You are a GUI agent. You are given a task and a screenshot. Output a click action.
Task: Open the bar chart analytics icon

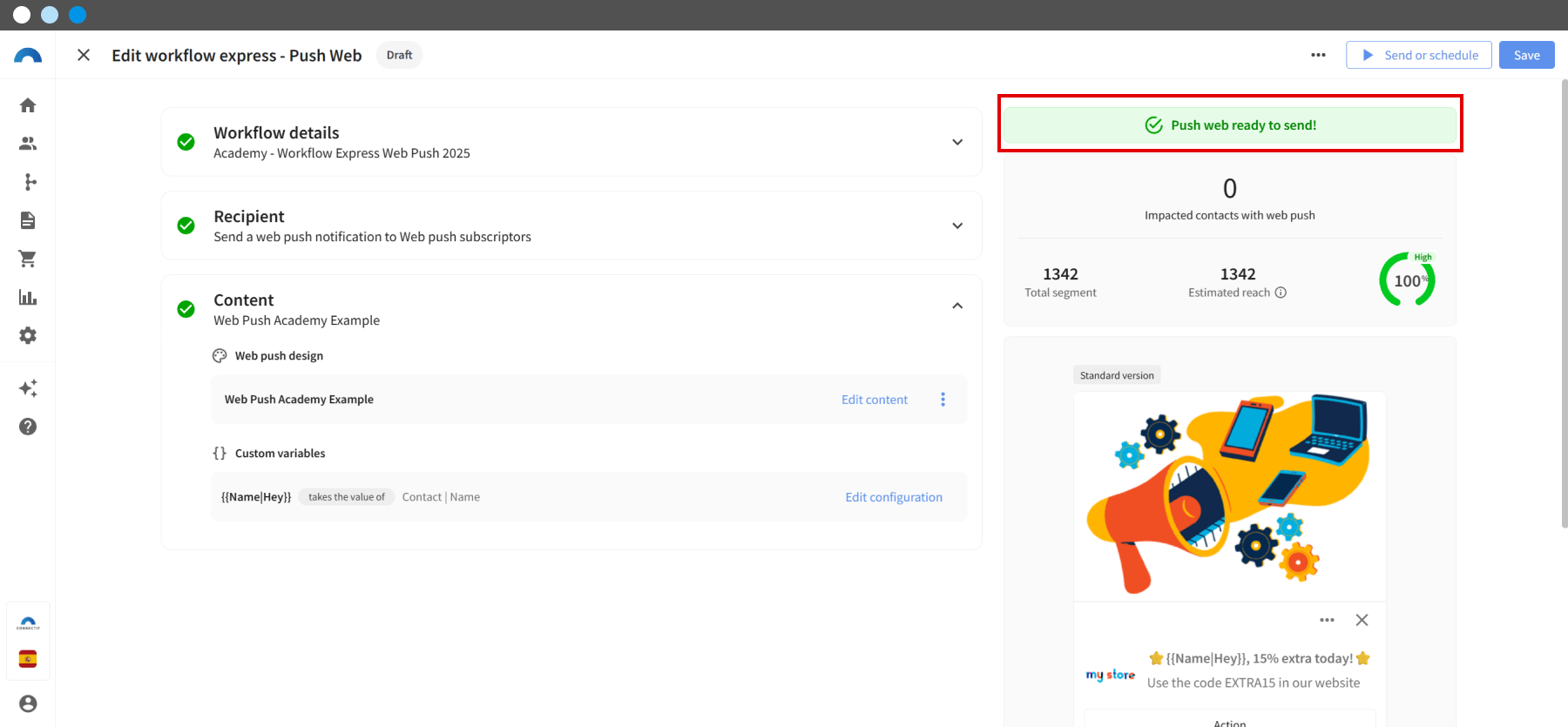point(28,297)
